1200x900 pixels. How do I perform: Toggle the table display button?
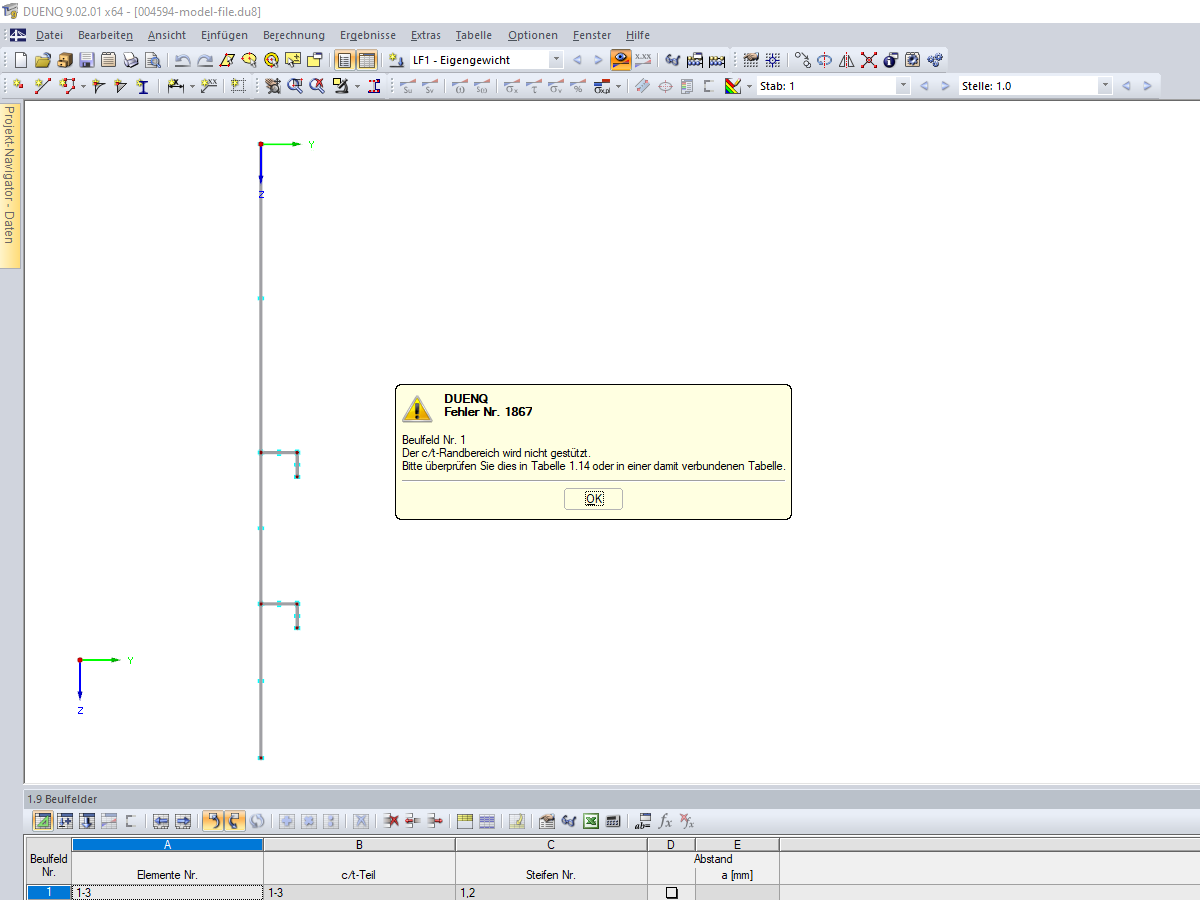367,60
